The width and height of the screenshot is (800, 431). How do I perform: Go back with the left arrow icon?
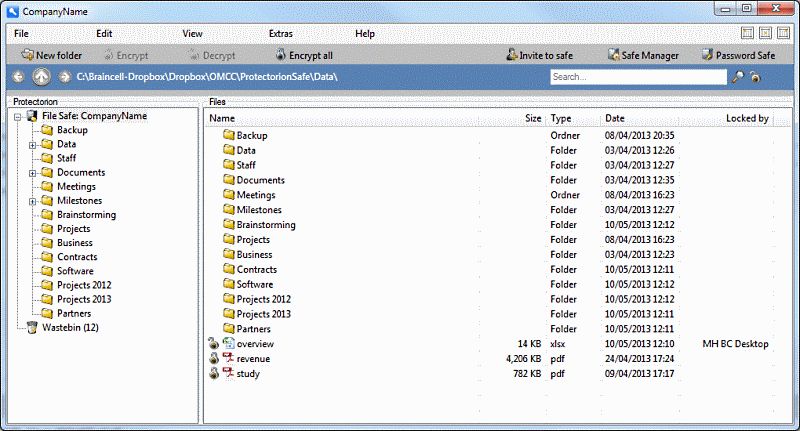coord(18,77)
